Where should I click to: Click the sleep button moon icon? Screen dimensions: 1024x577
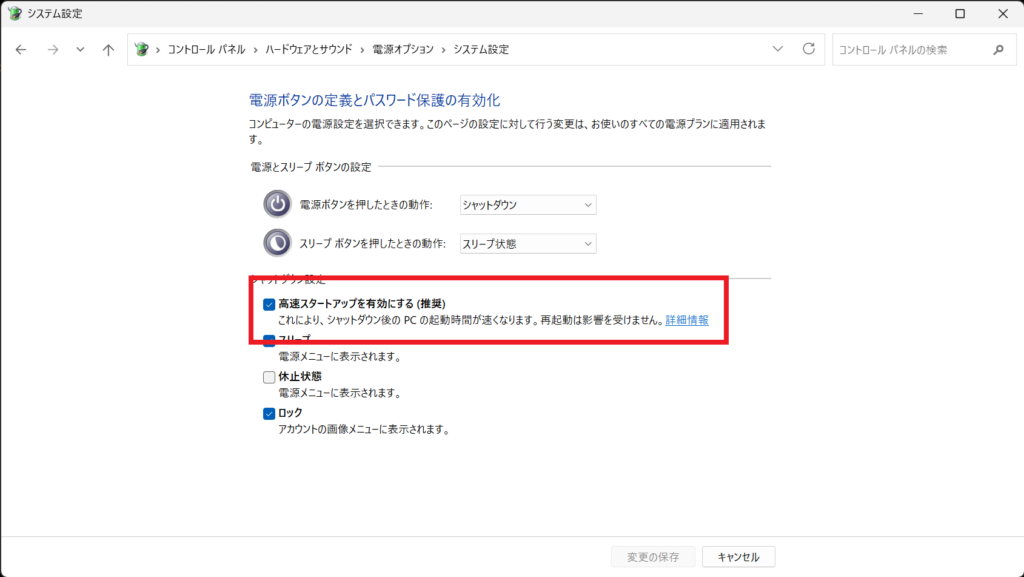tap(277, 243)
